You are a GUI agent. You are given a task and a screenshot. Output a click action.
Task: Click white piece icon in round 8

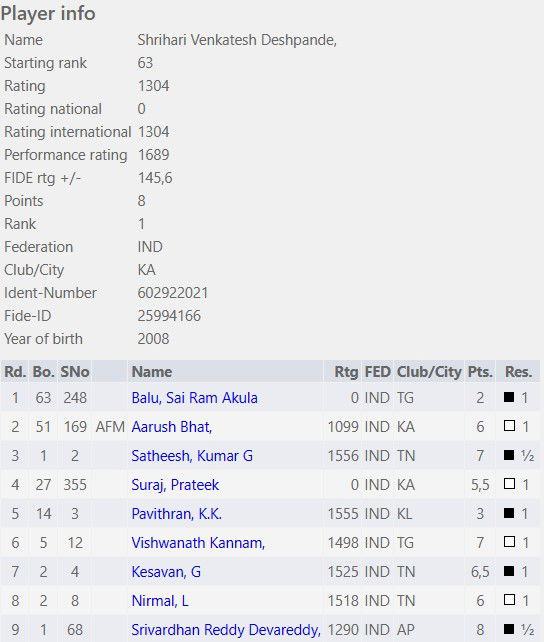[x=509, y=600]
